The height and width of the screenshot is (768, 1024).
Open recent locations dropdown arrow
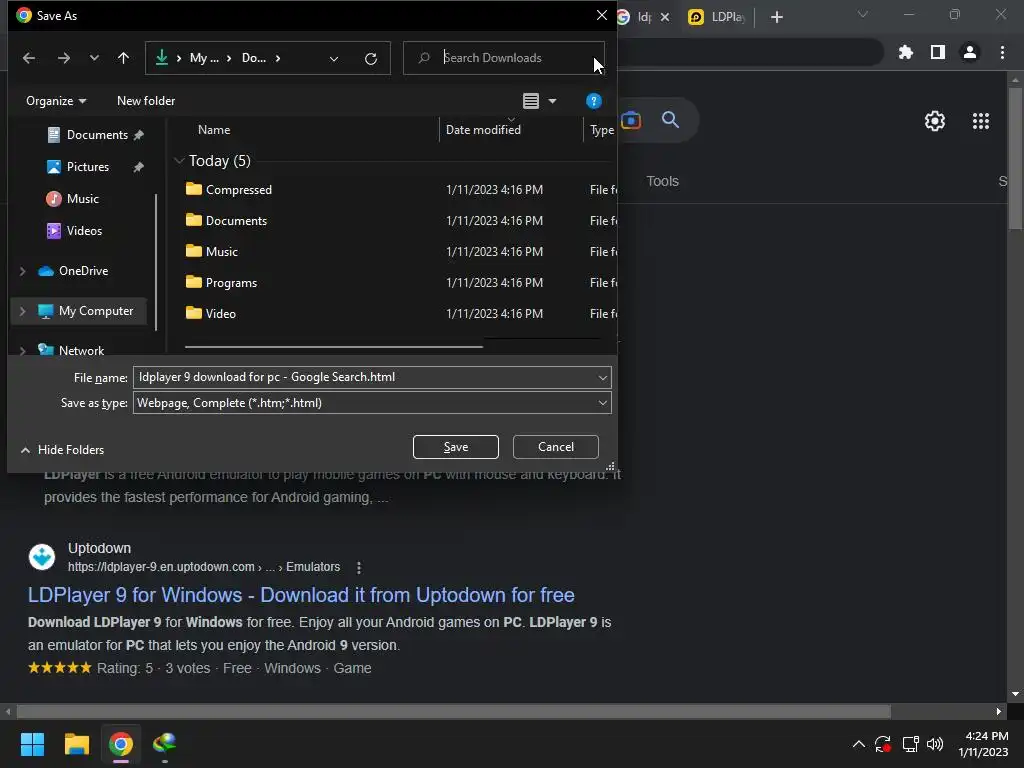[94, 58]
